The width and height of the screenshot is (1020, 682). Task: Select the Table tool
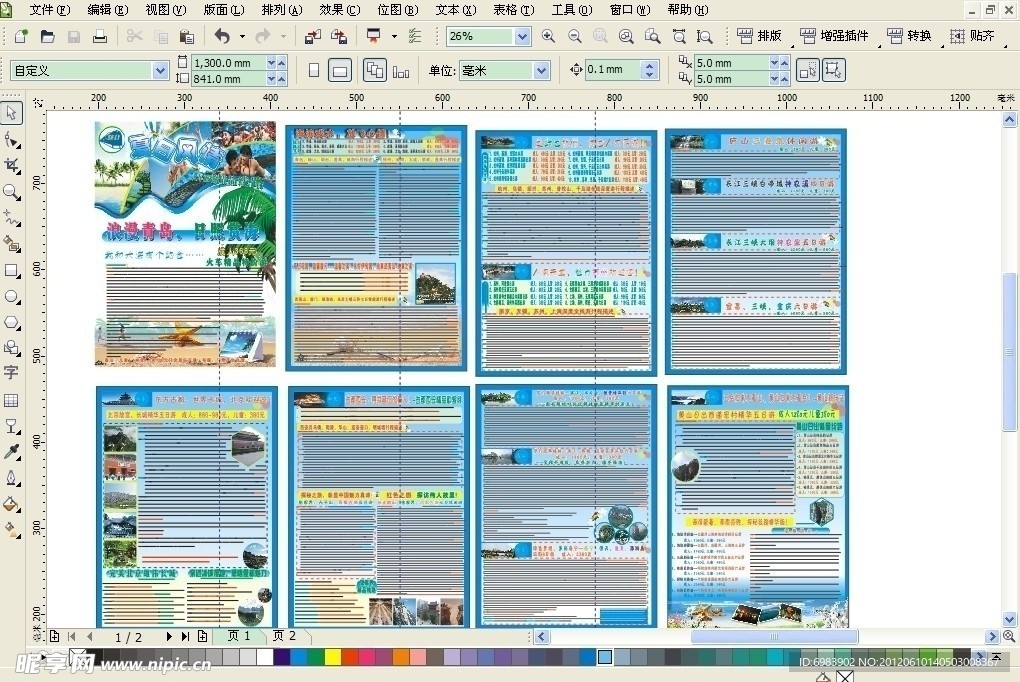point(12,400)
